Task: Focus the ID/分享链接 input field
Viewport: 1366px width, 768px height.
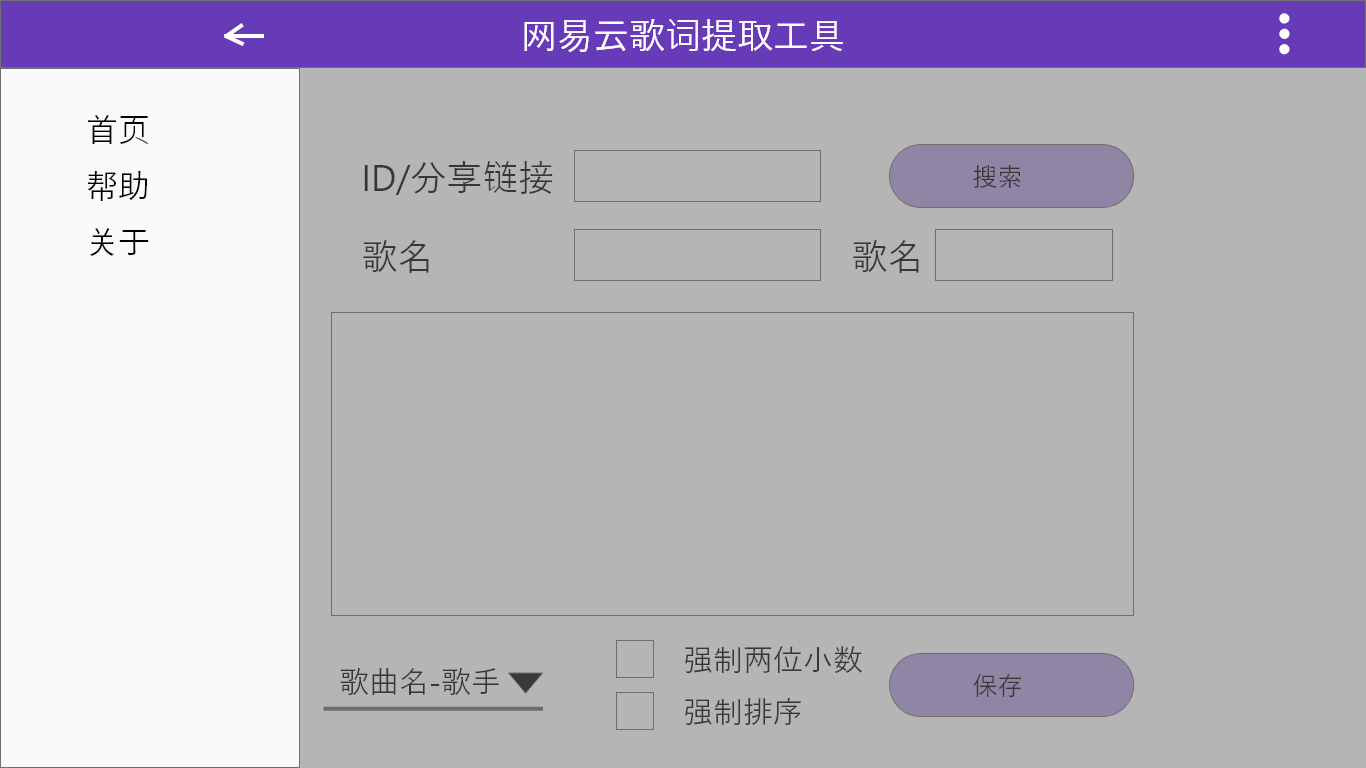Action: 697,176
